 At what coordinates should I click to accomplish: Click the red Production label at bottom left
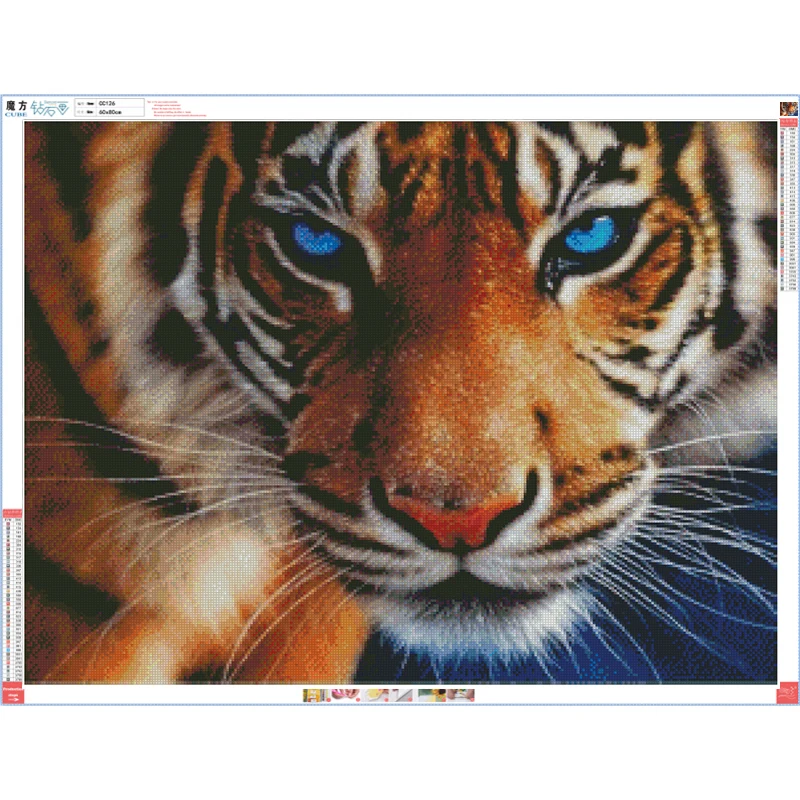[13, 693]
